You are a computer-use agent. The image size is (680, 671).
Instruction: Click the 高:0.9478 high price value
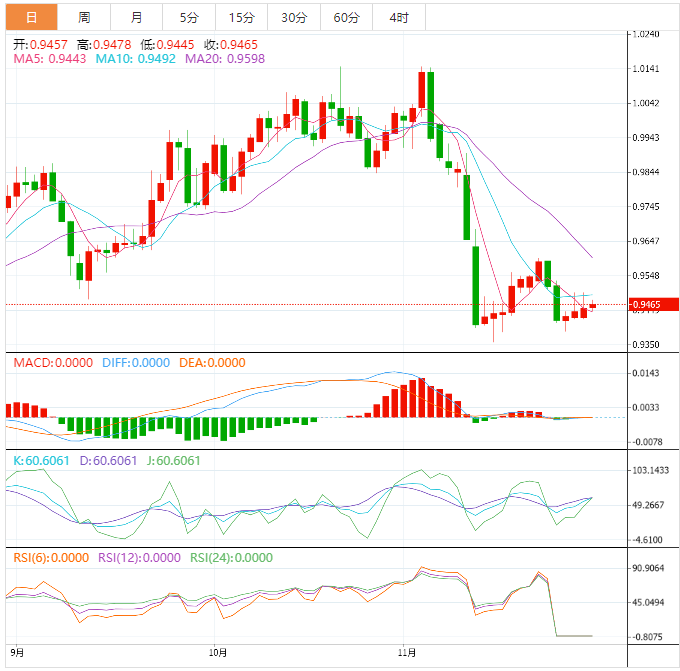click(104, 44)
